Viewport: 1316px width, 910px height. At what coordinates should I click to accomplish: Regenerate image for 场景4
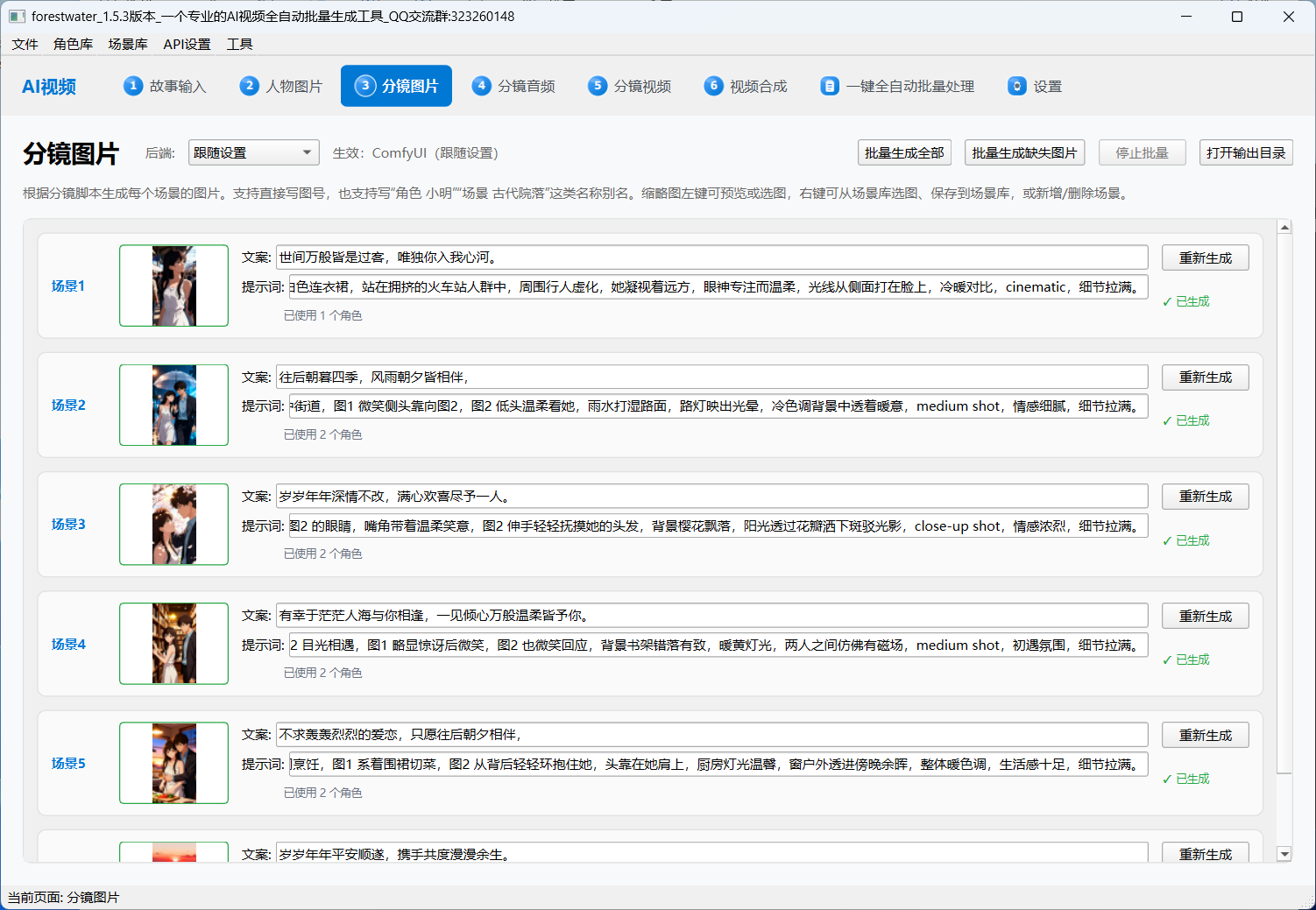[x=1206, y=616]
